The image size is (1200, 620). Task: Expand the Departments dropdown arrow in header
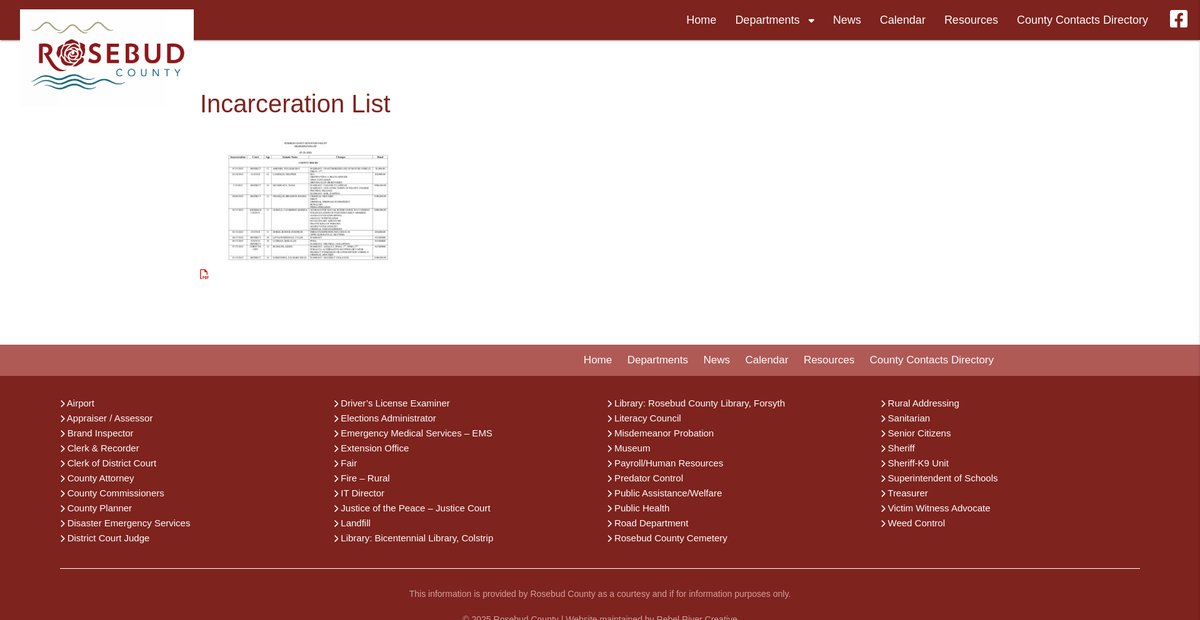tap(811, 21)
